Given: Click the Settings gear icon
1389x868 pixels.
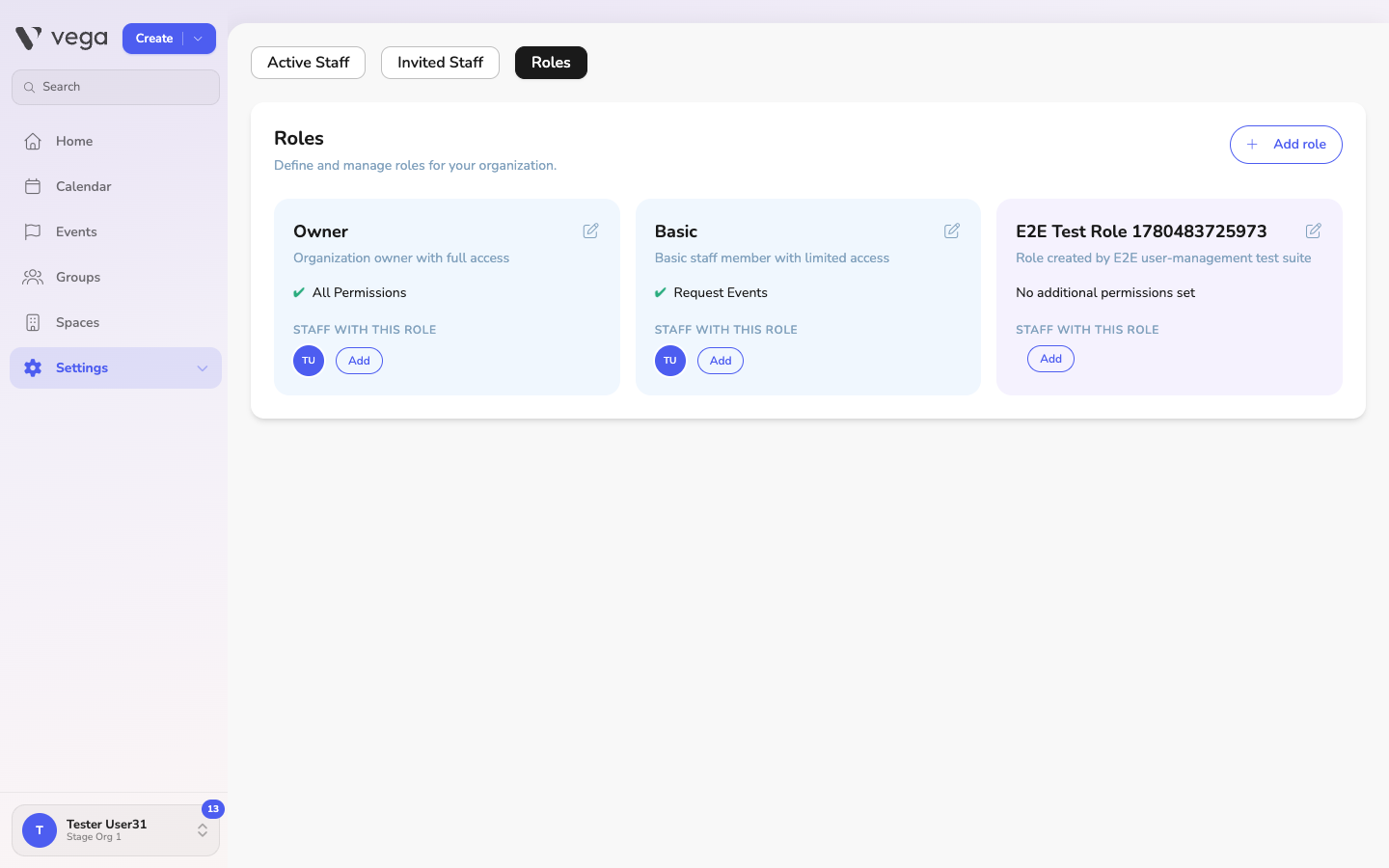Looking at the screenshot, I should 33,368.
